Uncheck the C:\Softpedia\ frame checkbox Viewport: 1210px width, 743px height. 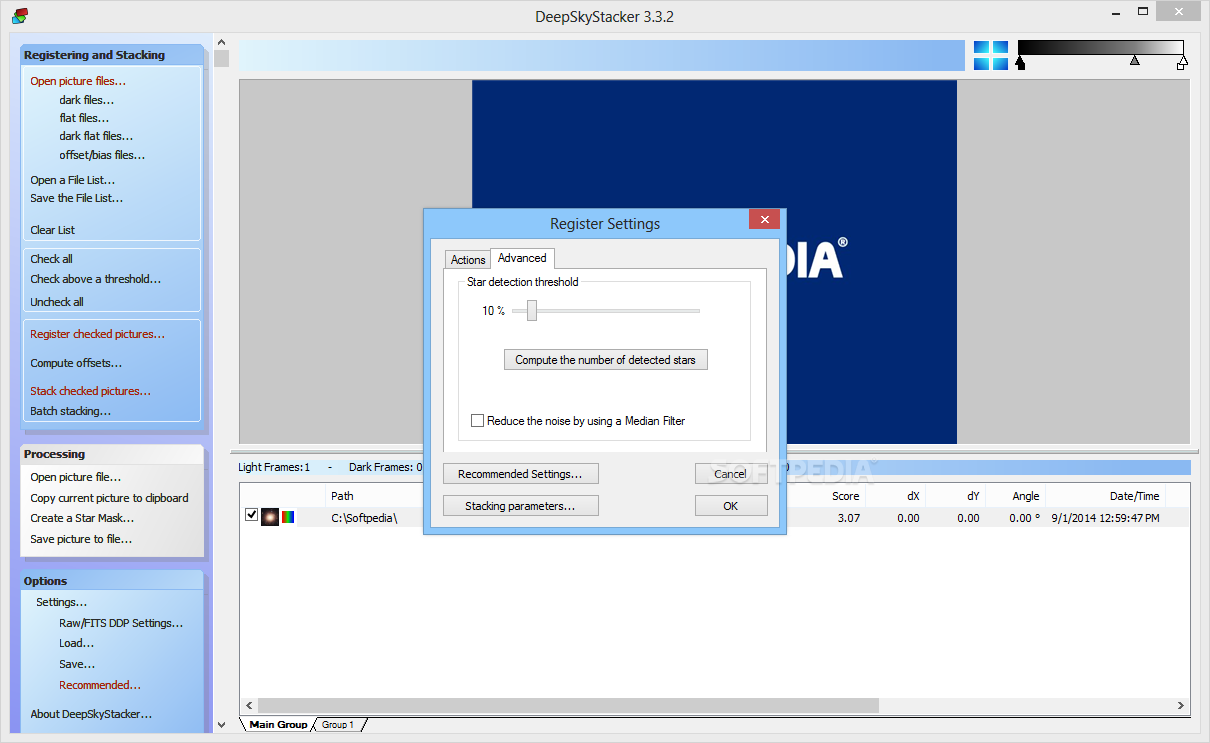tap(251, 515)
